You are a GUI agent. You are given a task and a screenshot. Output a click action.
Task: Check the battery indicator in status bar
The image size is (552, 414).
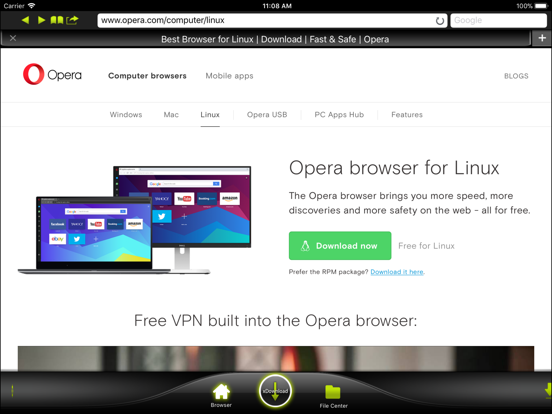pos(541,6)
